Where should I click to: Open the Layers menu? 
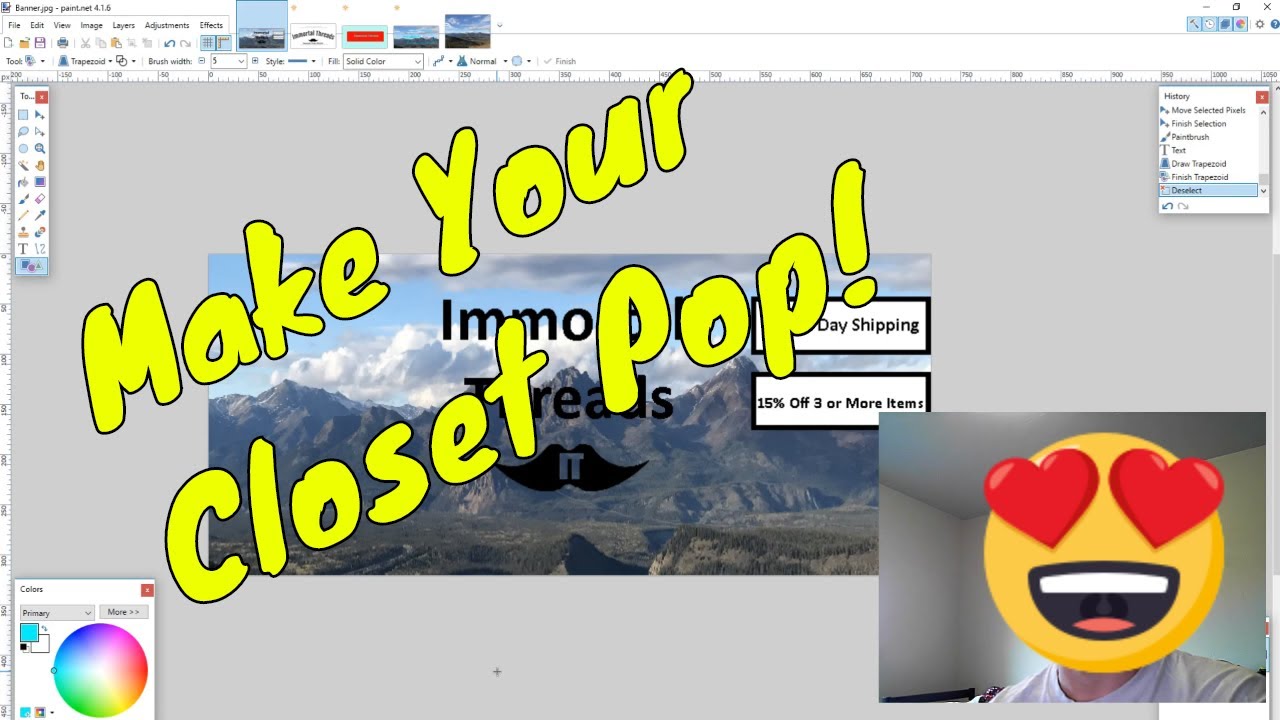click(124, 25)
